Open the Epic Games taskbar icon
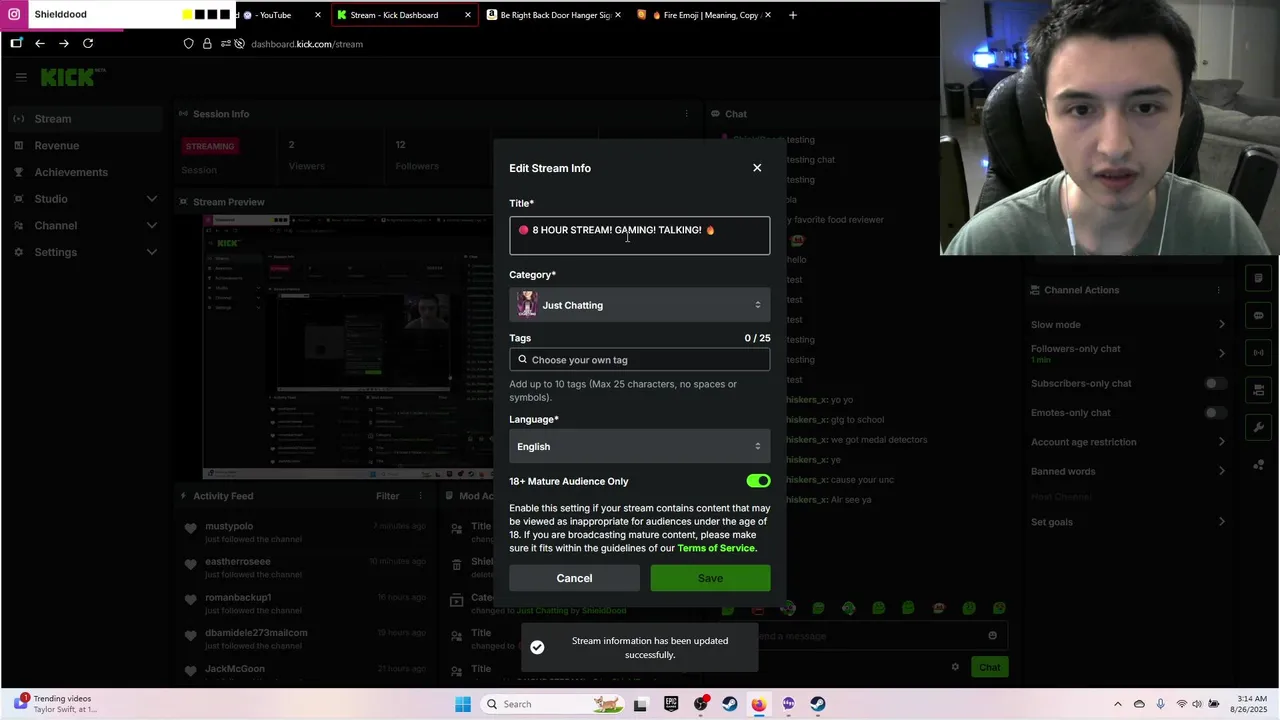 pyautogui.click(x=671, y=704)
